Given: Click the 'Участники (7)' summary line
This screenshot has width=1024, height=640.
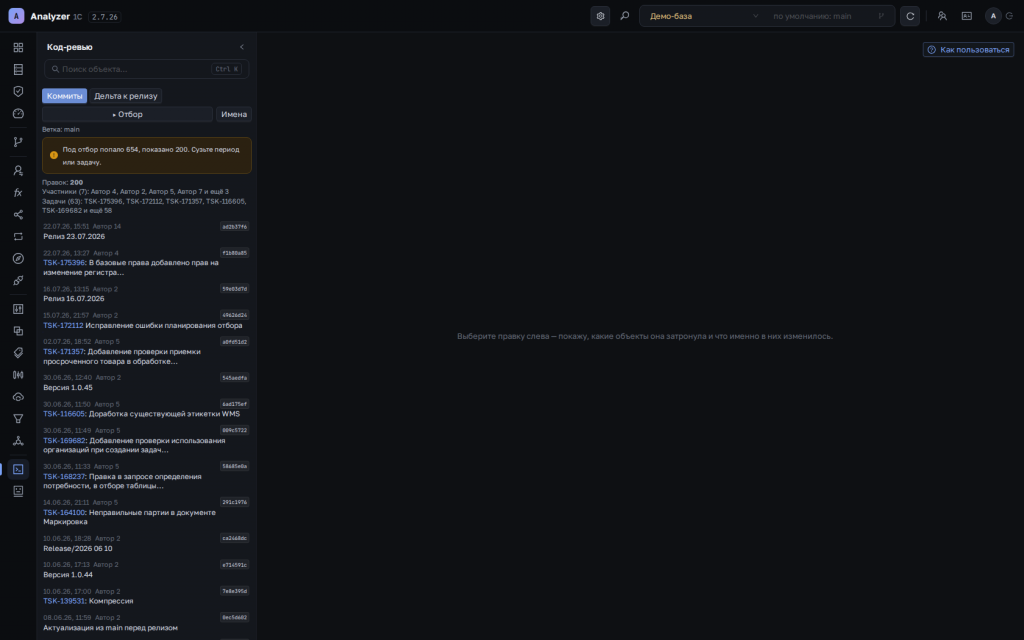Looking at the screenshot, I should pyautogui.click(x=135, y=191).
